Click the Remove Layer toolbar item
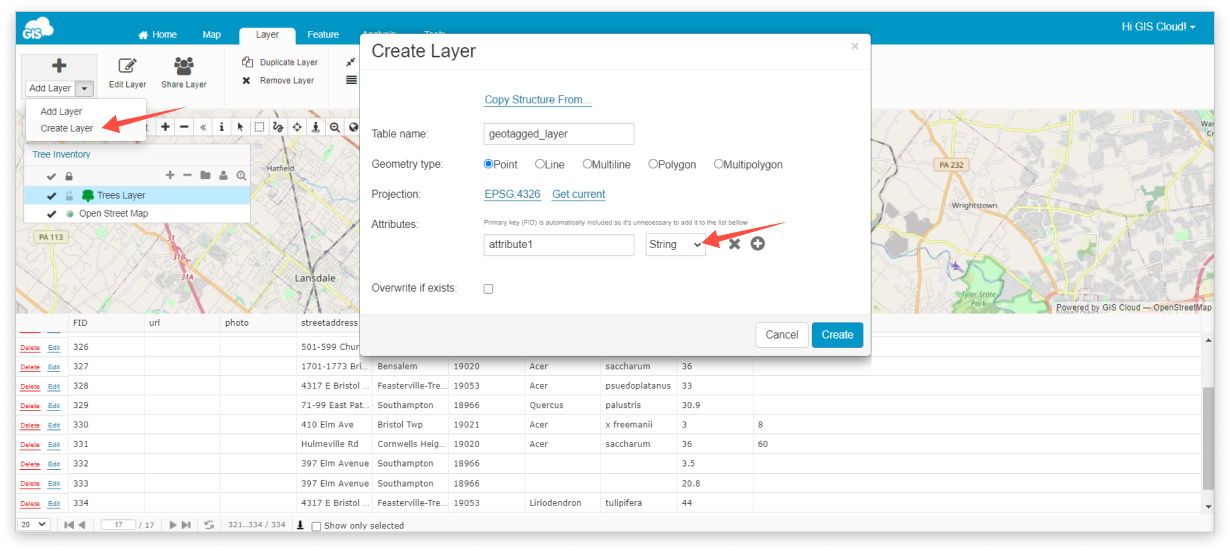The width and height of the screenshot is (1230, 552). (278, 80)
